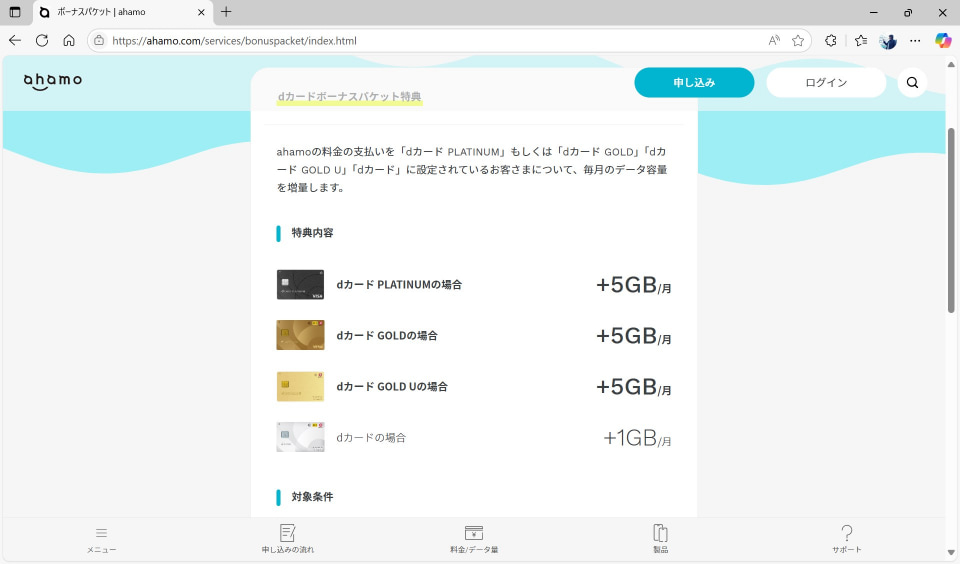Click the plain dカード card image
This screenshot has height=564, width=960.
[x=300, y=437]
